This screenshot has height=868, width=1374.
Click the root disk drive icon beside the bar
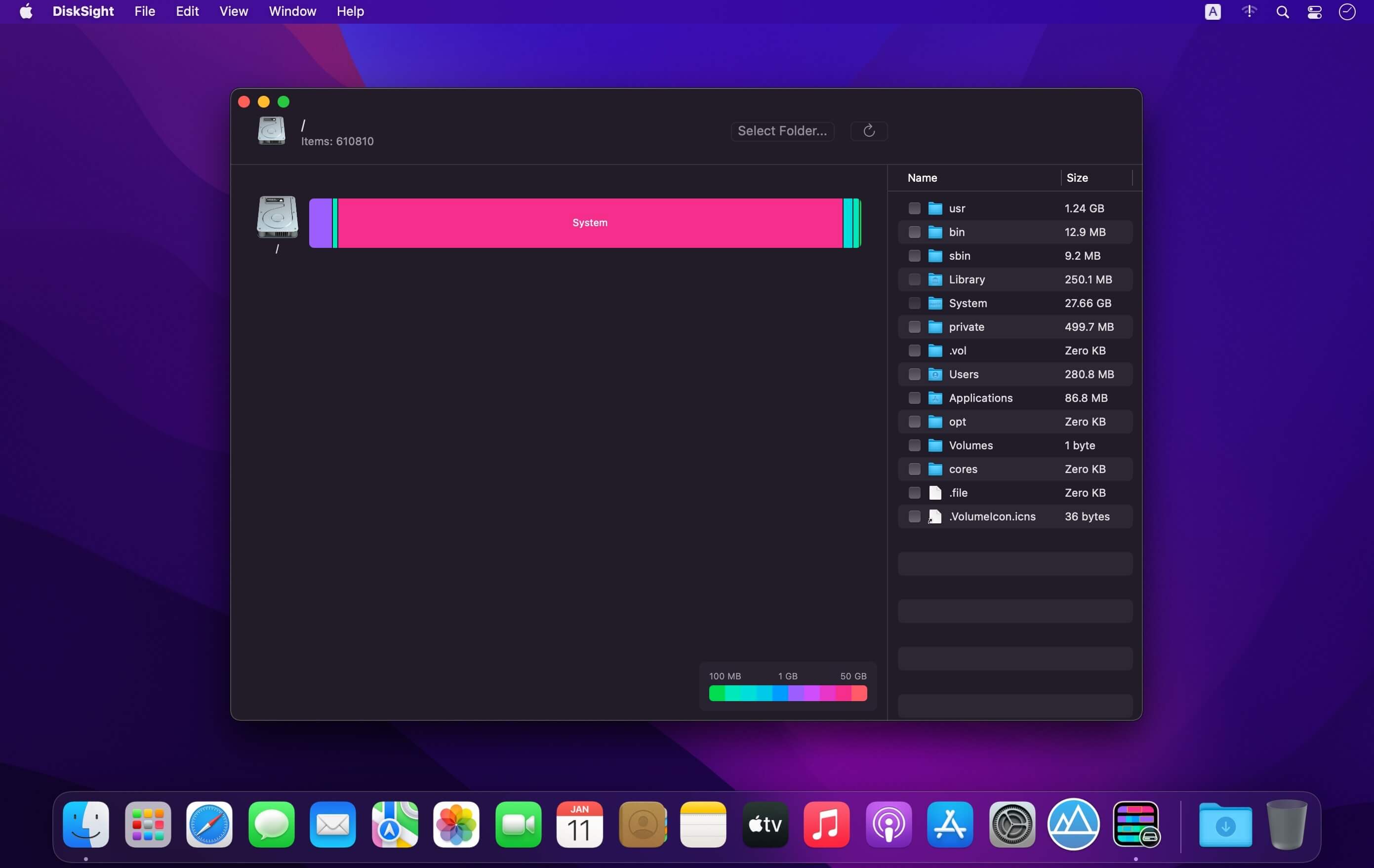277,217
